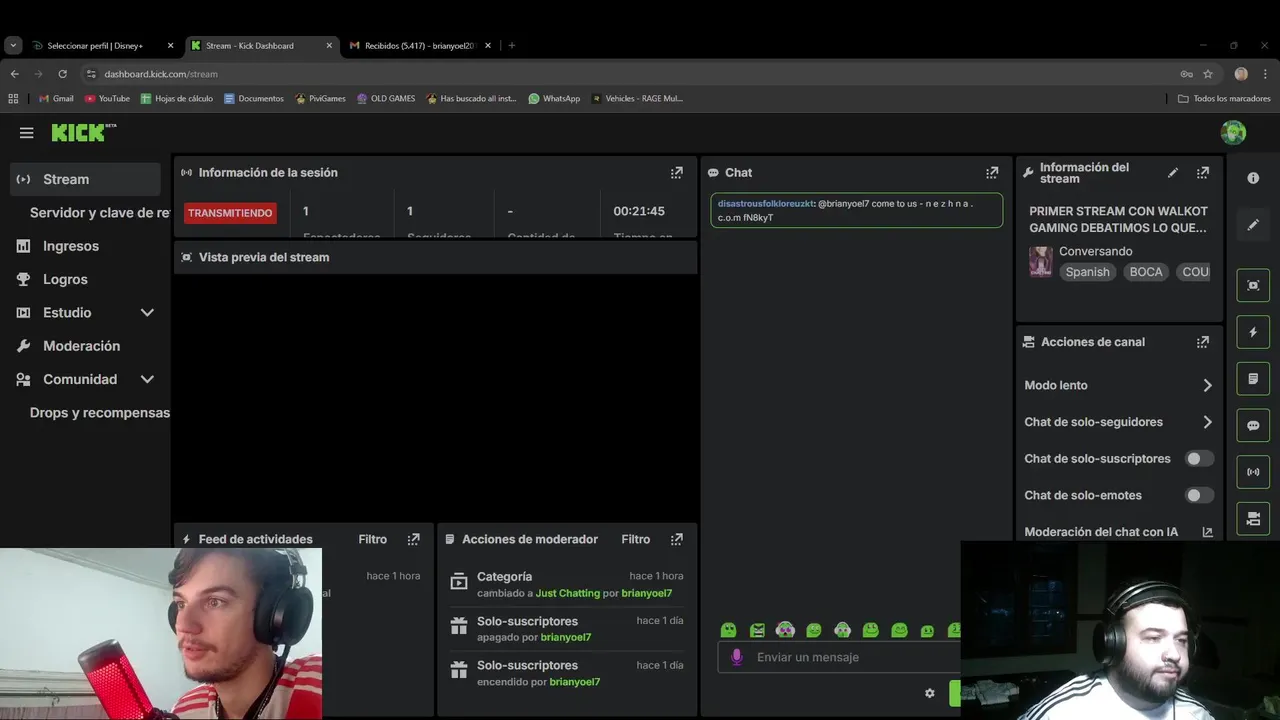Screen dimensions: 1280x720
Task: Open the hamburger menu beside the Kick logo
Action: [27, 133]
